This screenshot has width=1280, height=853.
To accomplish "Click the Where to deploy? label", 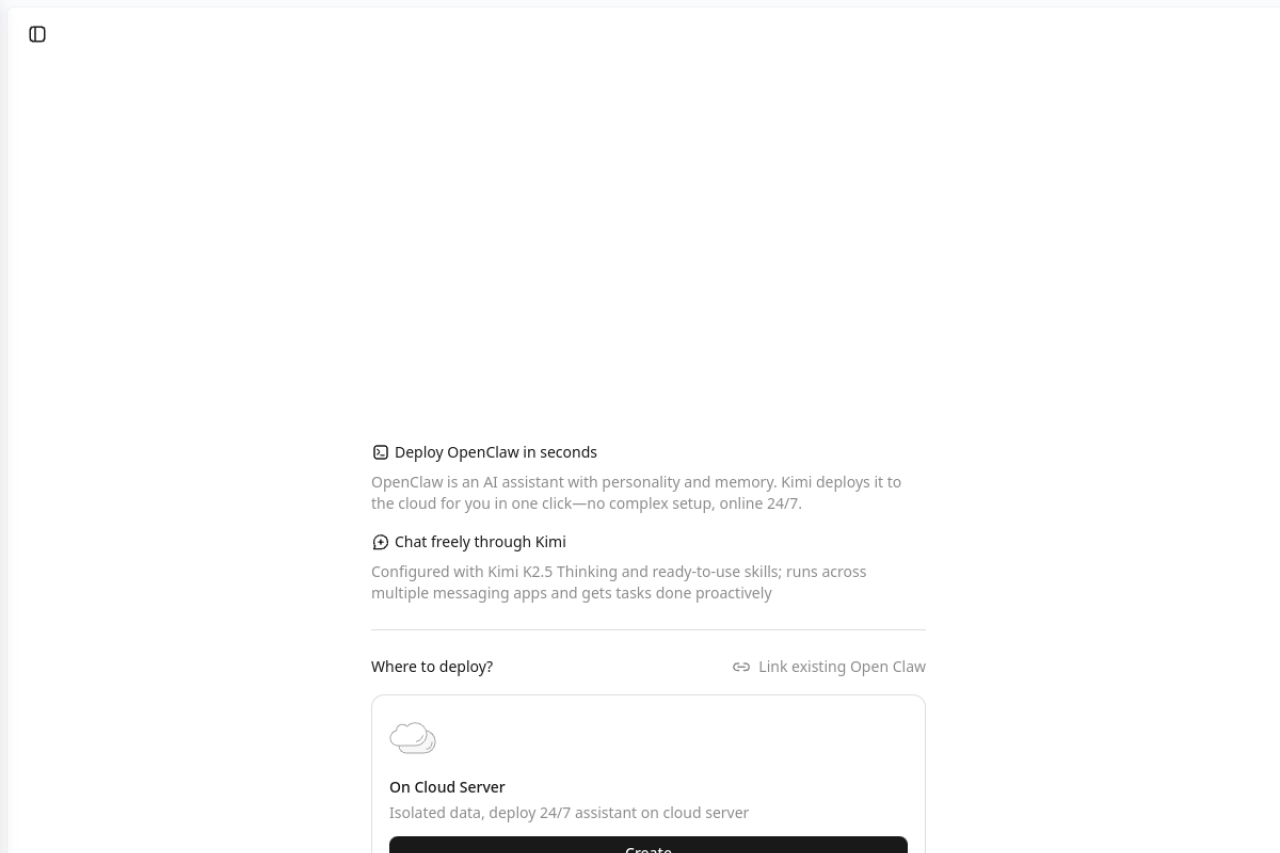I will [x=432, y=667].
